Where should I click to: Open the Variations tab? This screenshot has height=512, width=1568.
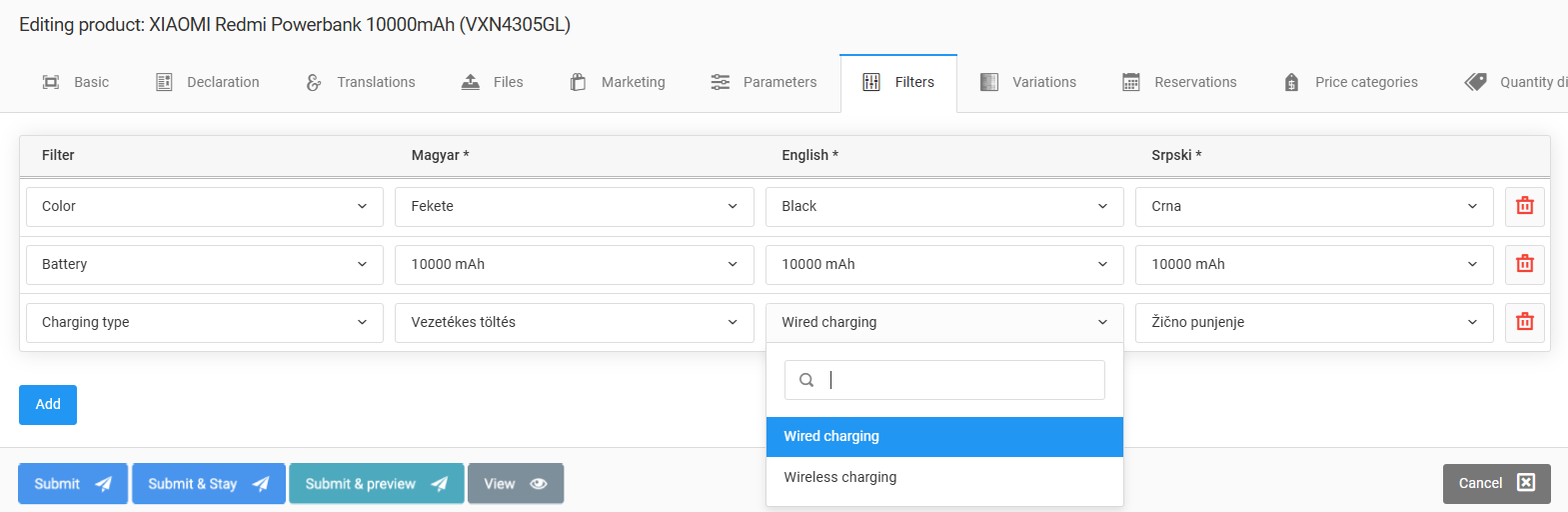[1028, 82]
